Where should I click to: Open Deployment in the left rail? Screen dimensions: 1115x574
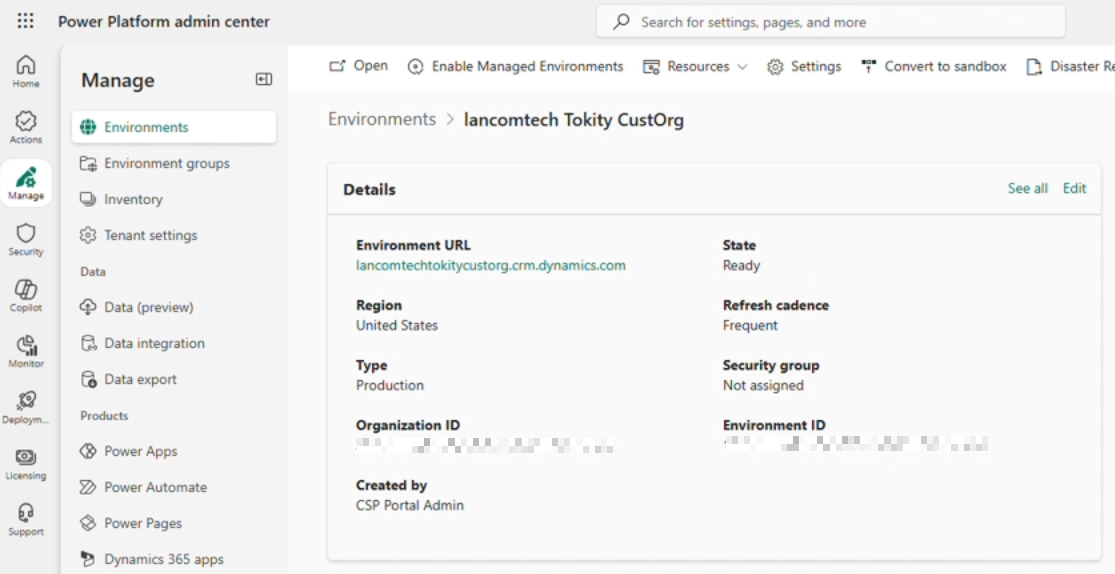[26, 407]
